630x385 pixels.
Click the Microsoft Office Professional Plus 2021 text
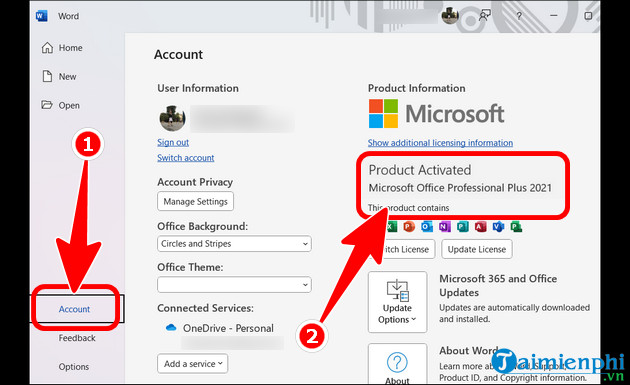tap(460, 188)
